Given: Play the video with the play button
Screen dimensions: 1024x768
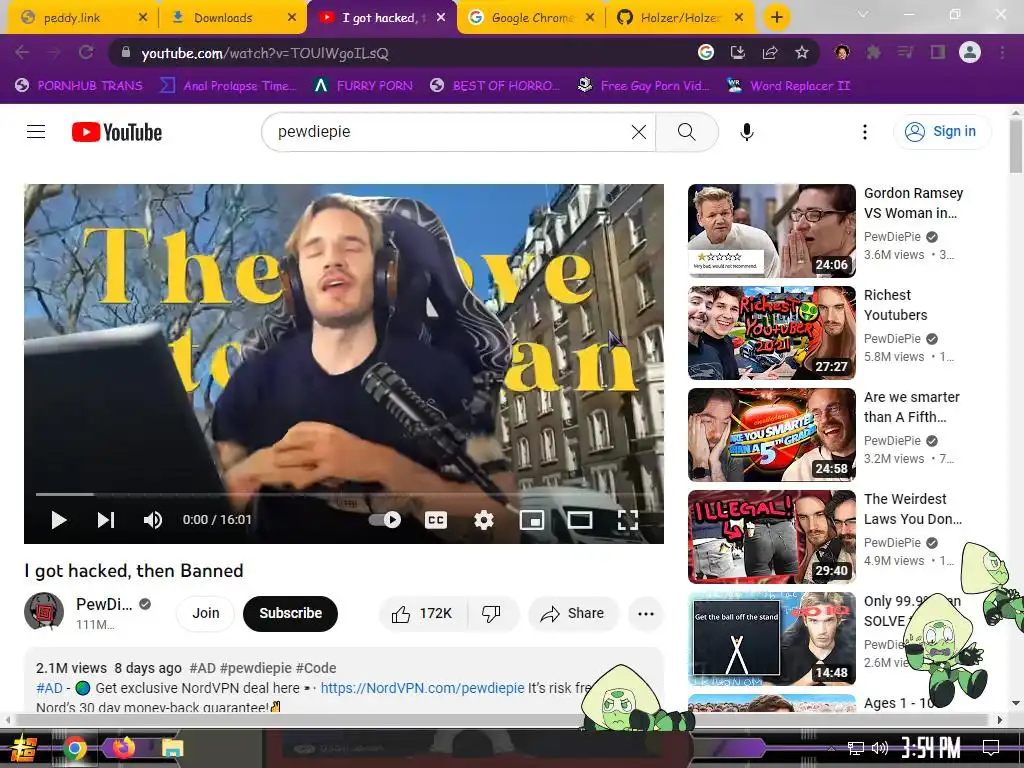Looking at the screenshot, I should tap(59, 520).
